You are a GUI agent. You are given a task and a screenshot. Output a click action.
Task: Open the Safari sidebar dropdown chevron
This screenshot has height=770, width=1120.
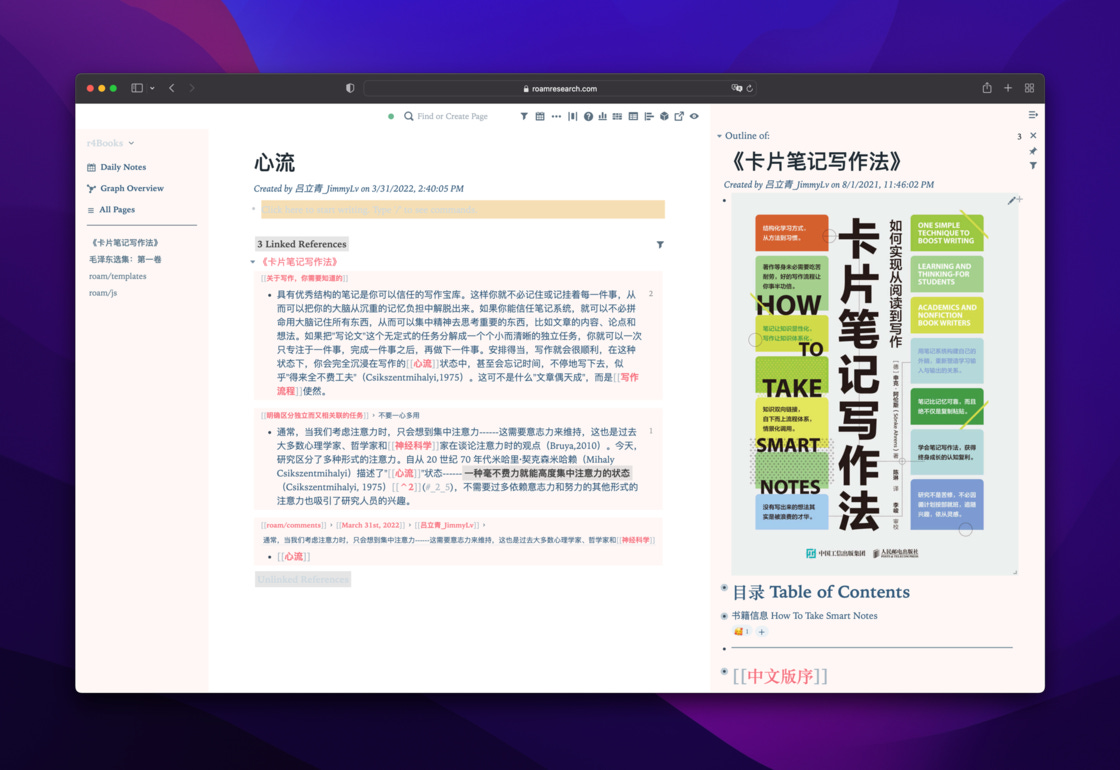tap(152, 88)
